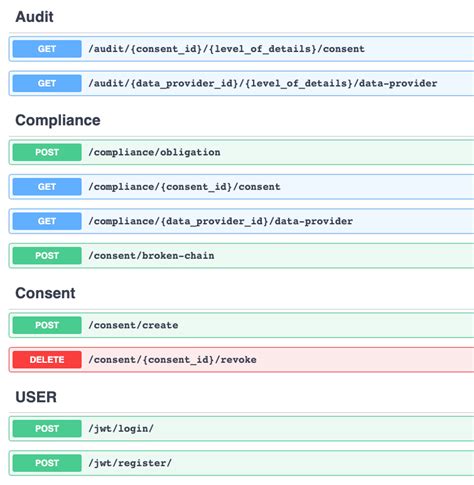Click GET badge for audit data-provider endpoint
The height and width of the screenshot is (485, 474).
tap(47, 83)
